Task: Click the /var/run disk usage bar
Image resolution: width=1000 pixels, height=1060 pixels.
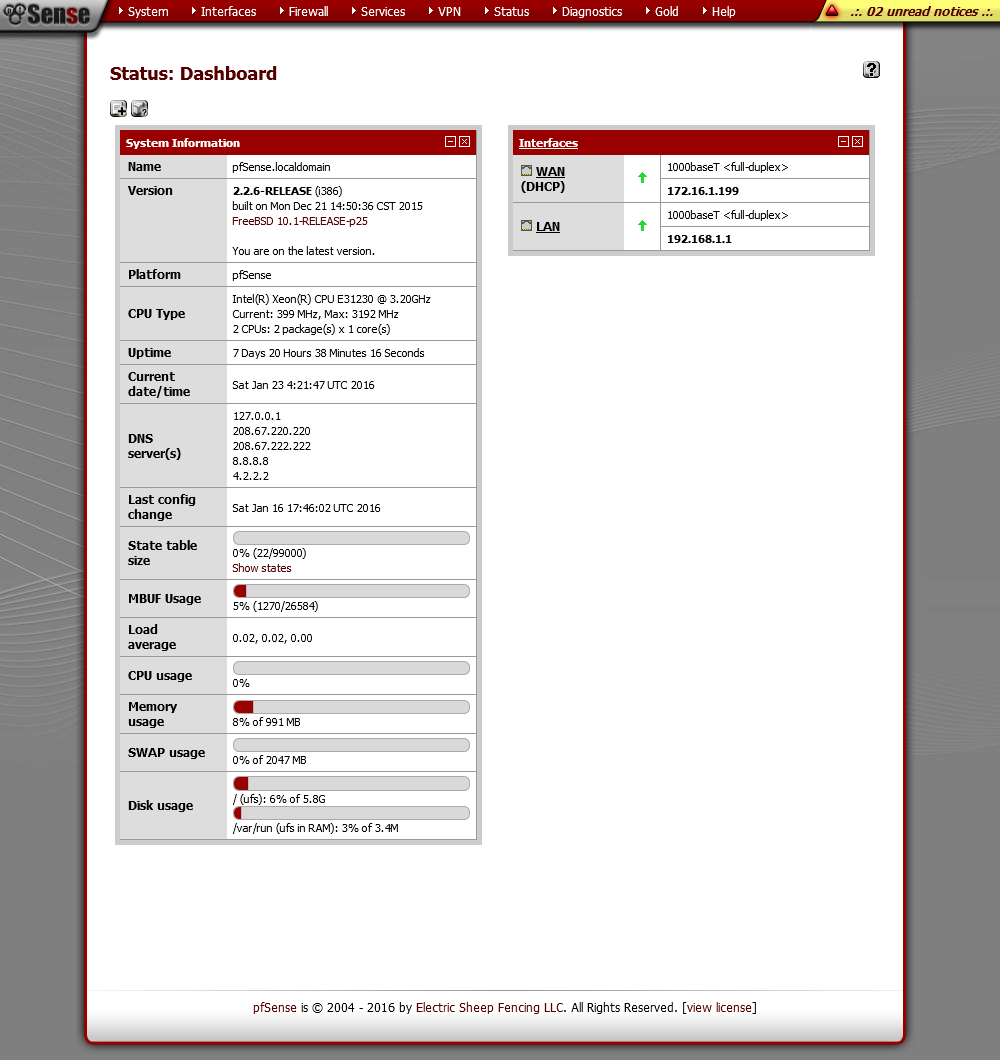Action: [x=351, y=813]
